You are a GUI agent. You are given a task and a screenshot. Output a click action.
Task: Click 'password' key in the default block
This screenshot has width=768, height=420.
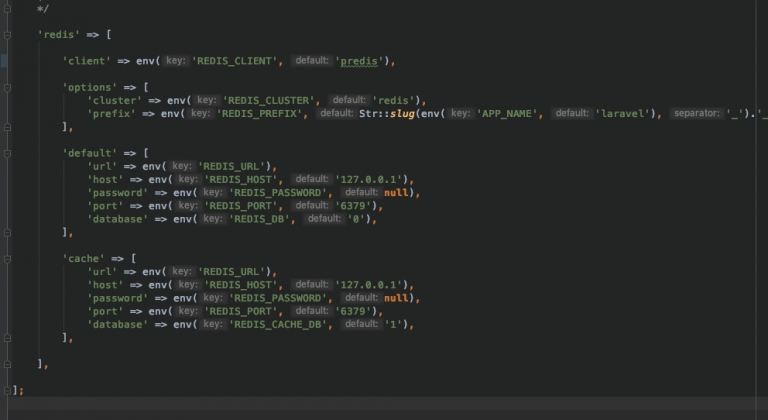point(118,193)
